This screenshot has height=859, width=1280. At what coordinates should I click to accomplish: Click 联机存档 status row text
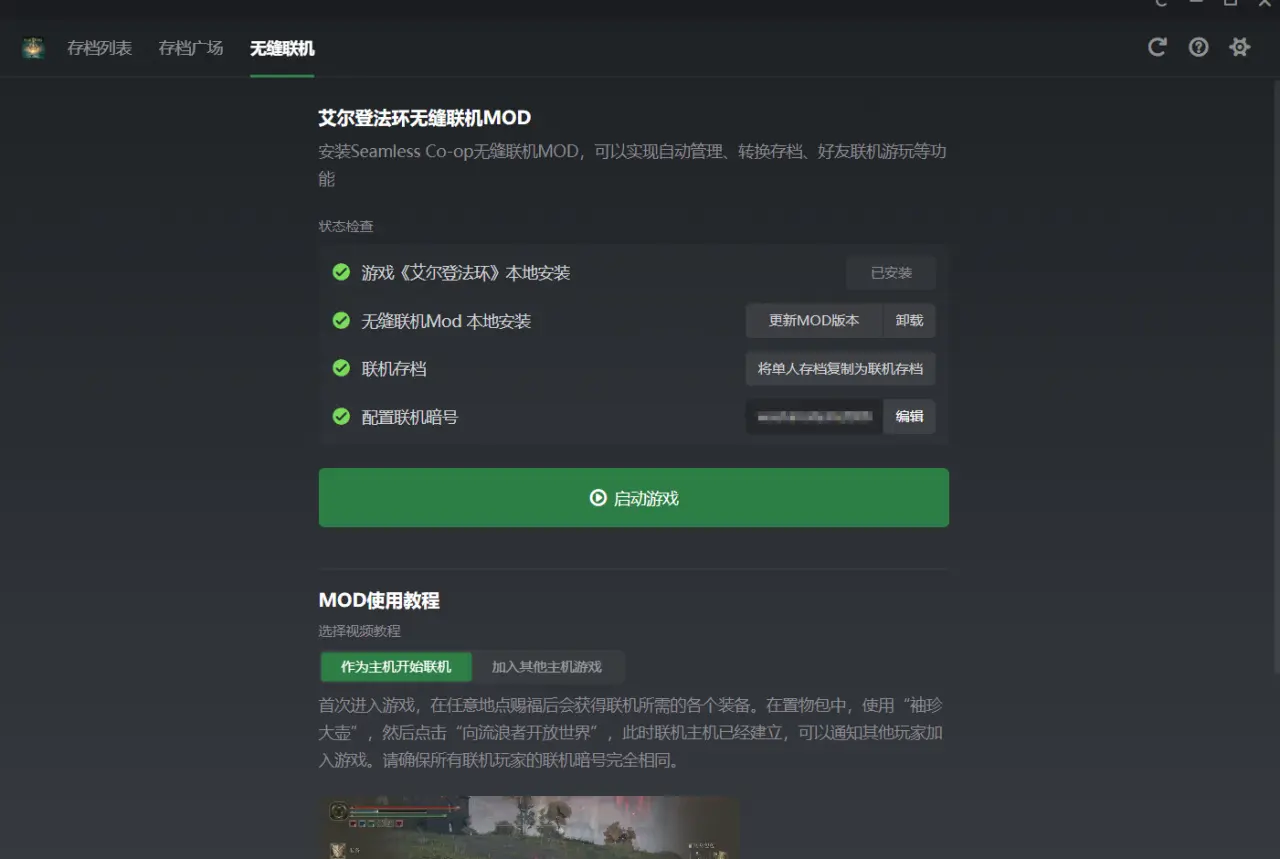click(x=394, y=369)
